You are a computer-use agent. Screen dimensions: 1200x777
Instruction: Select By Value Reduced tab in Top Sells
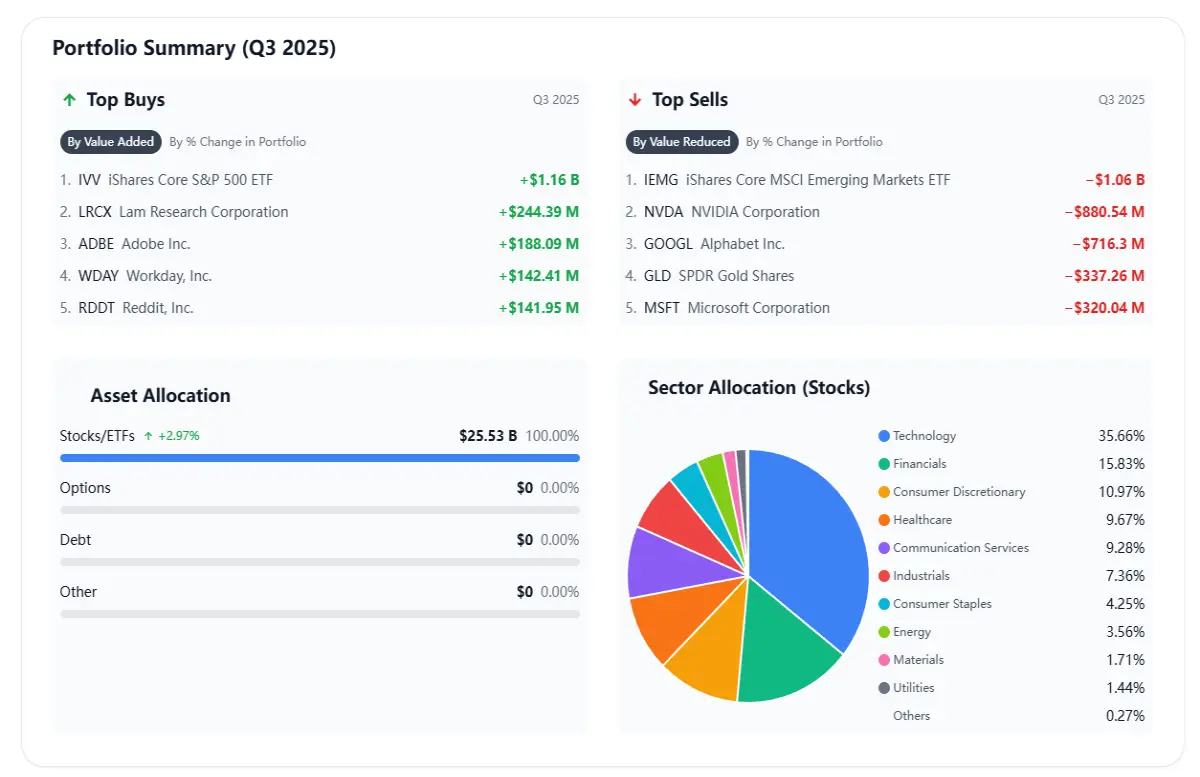point(682,142)
